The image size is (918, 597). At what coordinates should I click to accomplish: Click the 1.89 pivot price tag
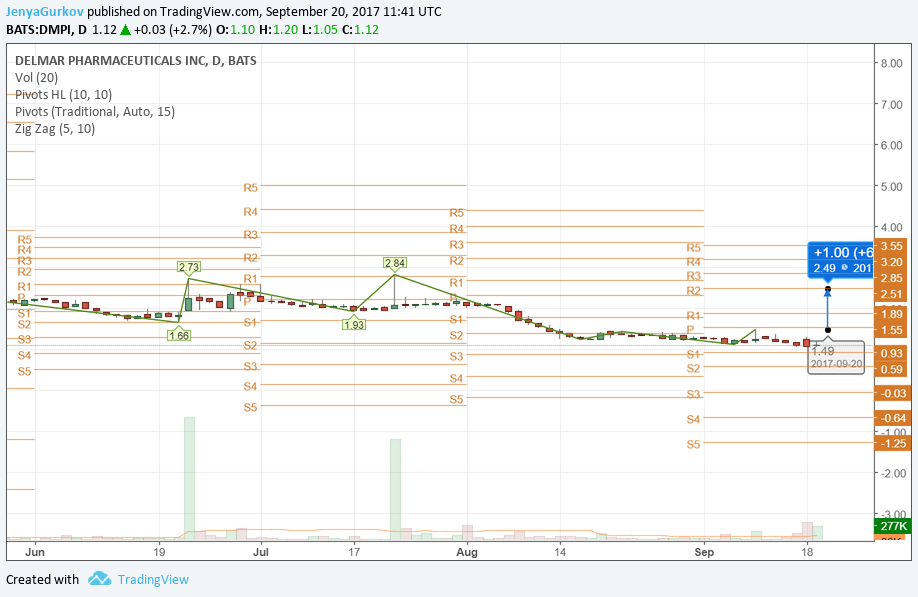click(x=890, y=314)
